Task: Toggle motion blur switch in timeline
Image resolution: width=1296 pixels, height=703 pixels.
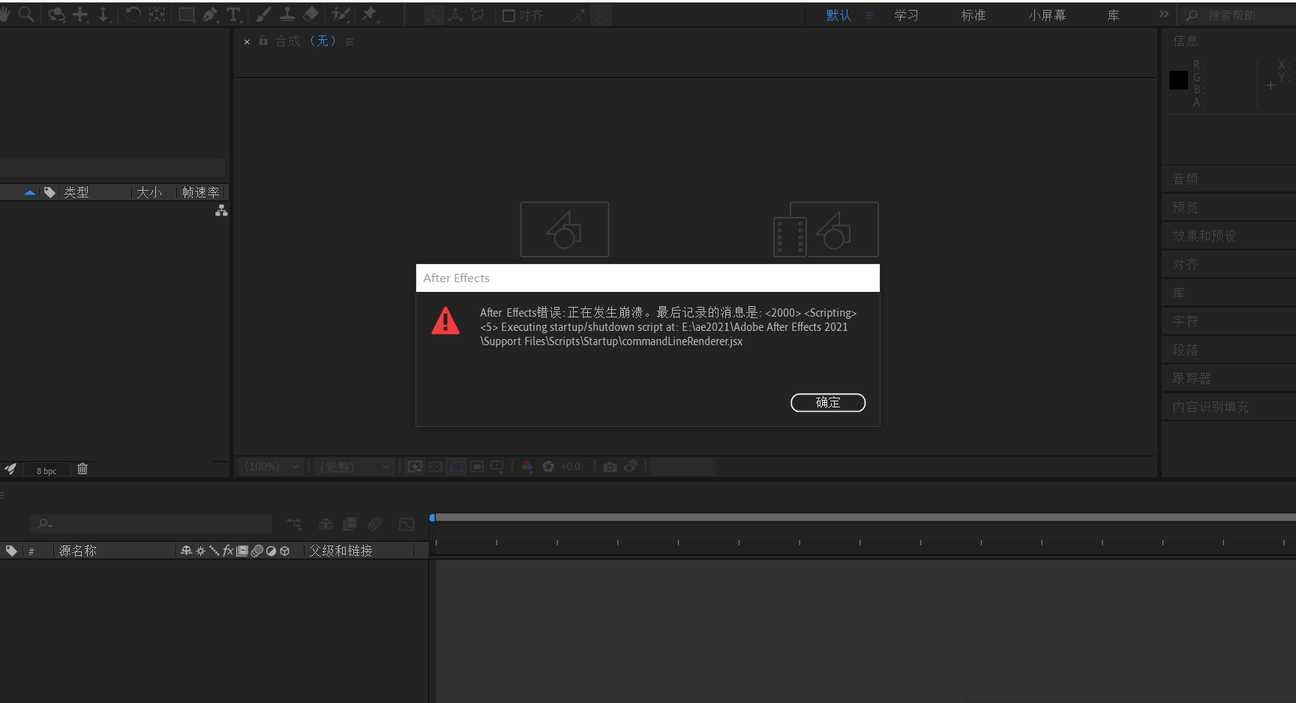Action: [374, 524]
